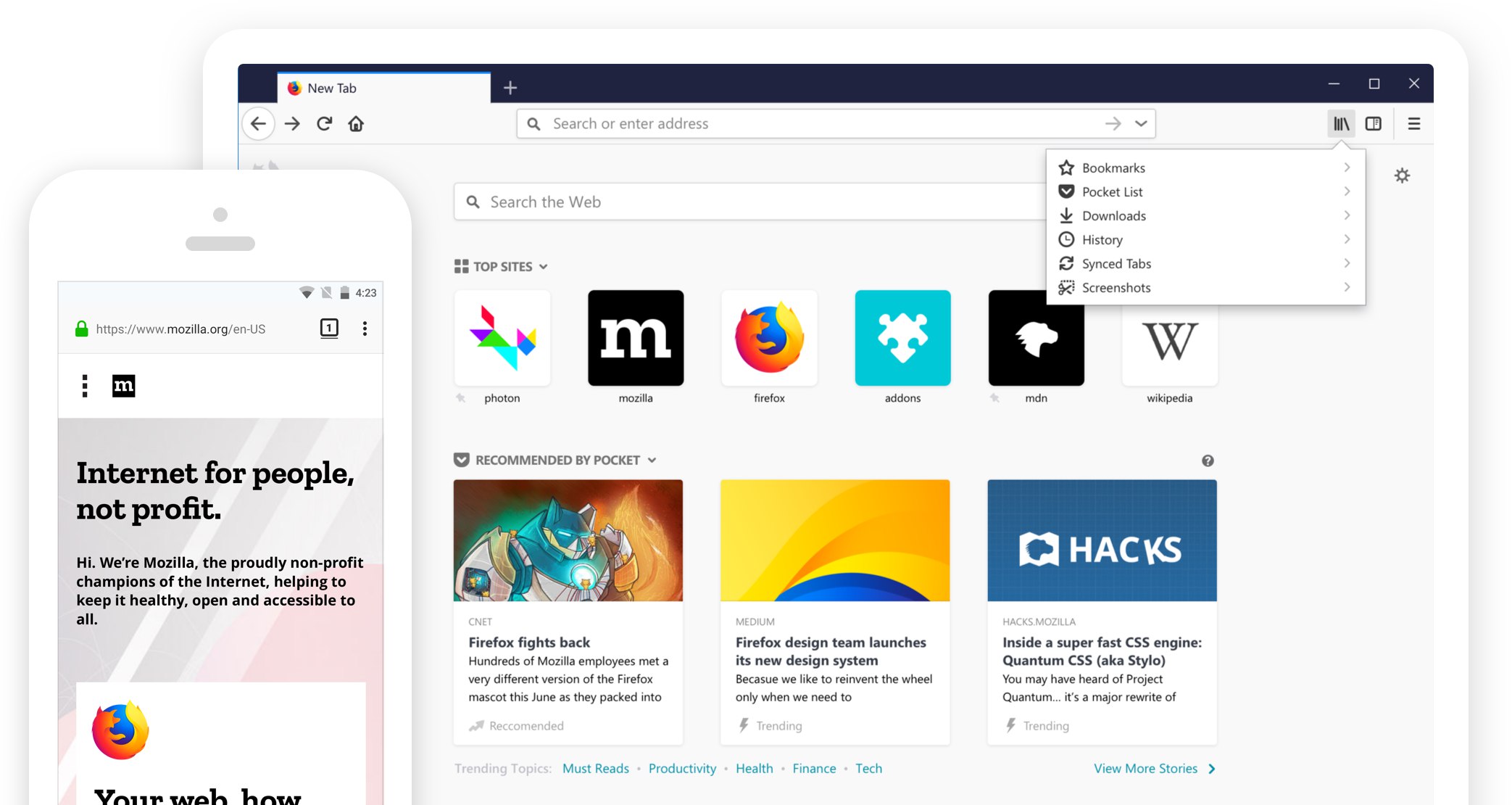Image resolution: width=1512 pixels, height=805 pixels.
Task: Click the phone URL mozilla.org address
Action: click(180, 329)
